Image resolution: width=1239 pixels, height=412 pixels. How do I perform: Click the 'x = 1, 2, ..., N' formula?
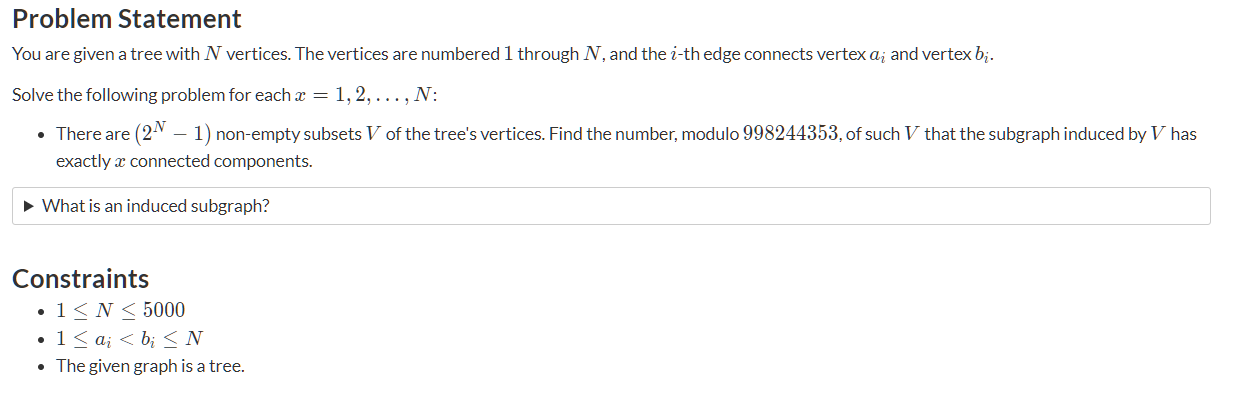(362, 95)
